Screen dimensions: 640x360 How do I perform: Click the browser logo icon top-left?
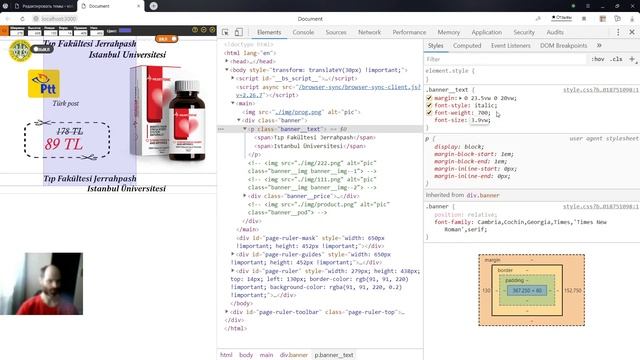click(x=5, y=6)
